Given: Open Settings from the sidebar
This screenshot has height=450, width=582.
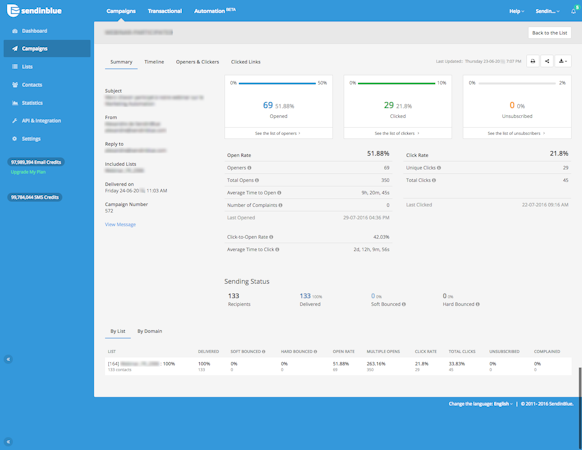Looking at the screenshot, I should tap(31, 139).
